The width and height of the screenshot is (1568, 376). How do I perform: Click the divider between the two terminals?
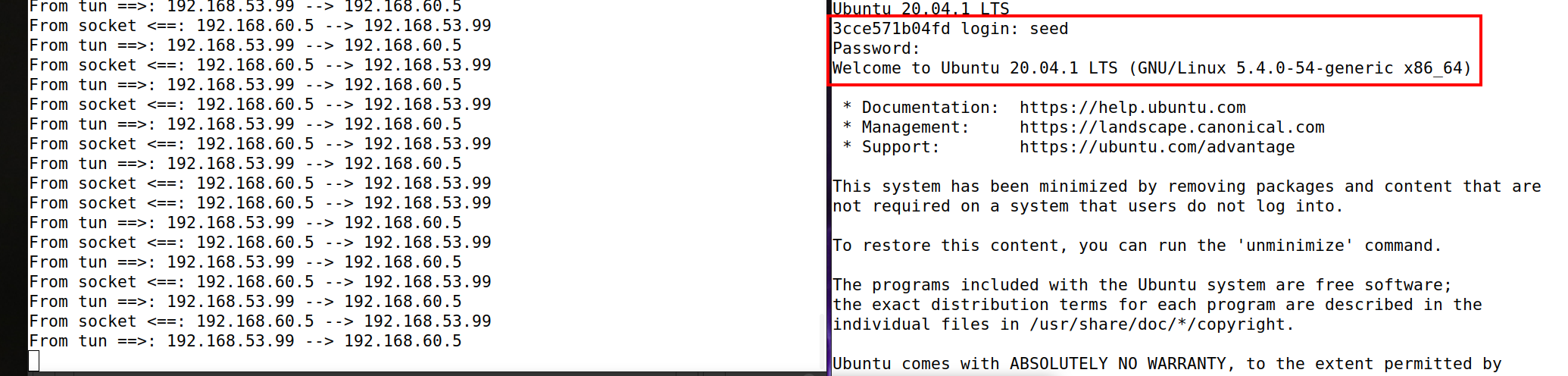829,188
